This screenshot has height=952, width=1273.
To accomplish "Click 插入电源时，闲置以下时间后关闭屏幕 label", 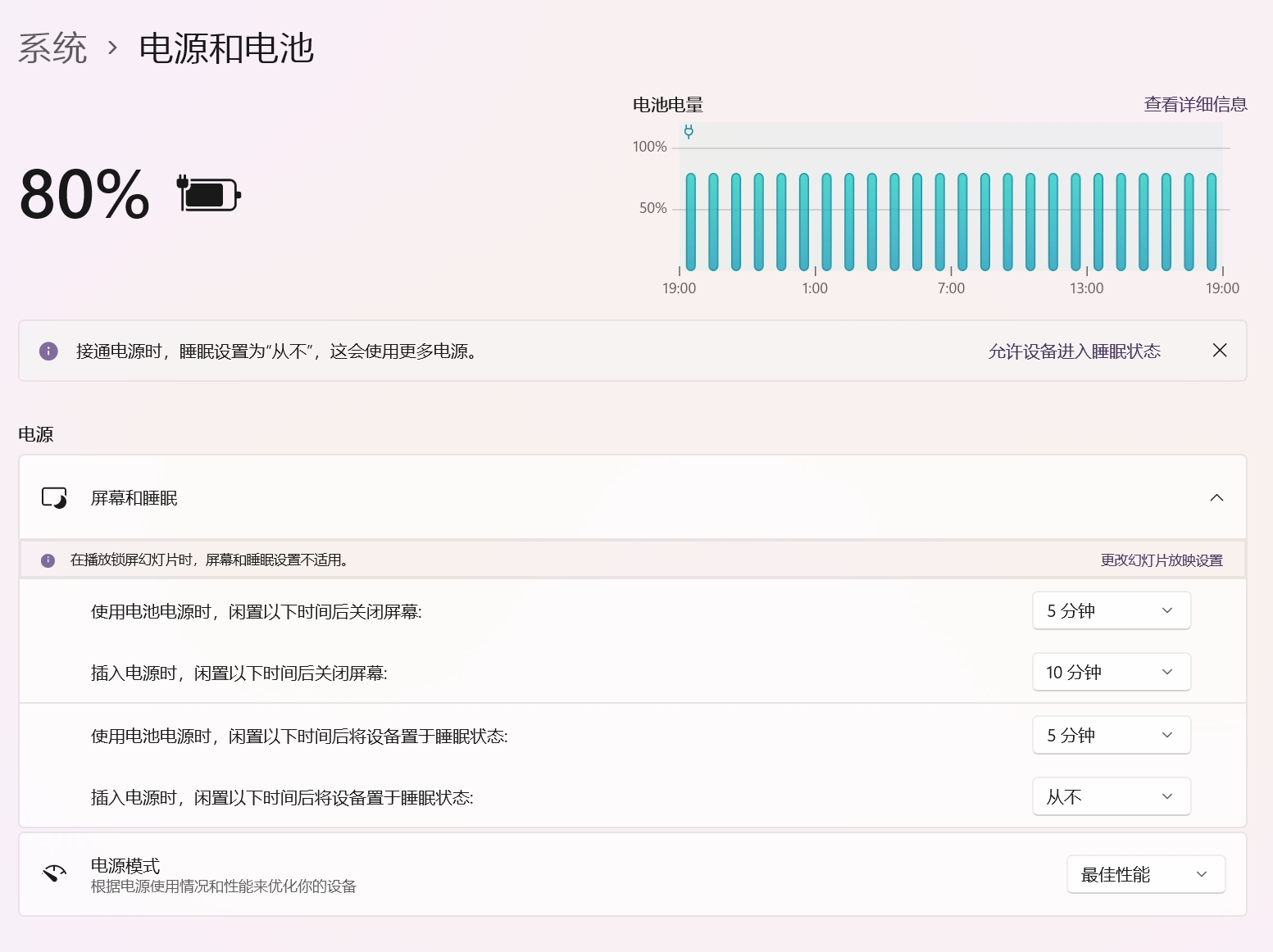I will coord(239,673).
